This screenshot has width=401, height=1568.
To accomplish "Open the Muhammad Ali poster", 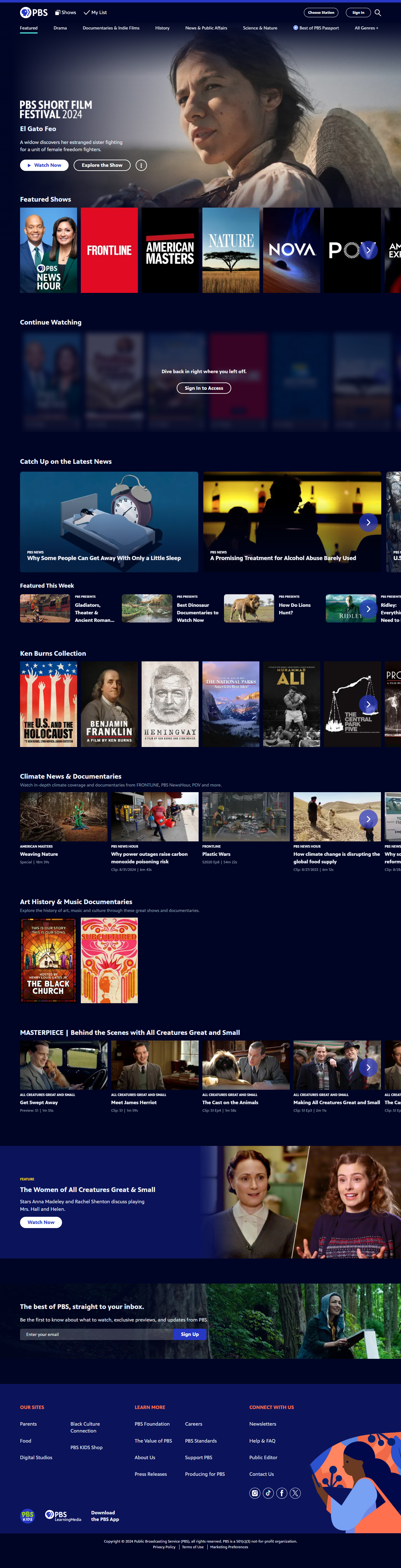I will pyautogui.click(x=291, y=704).
